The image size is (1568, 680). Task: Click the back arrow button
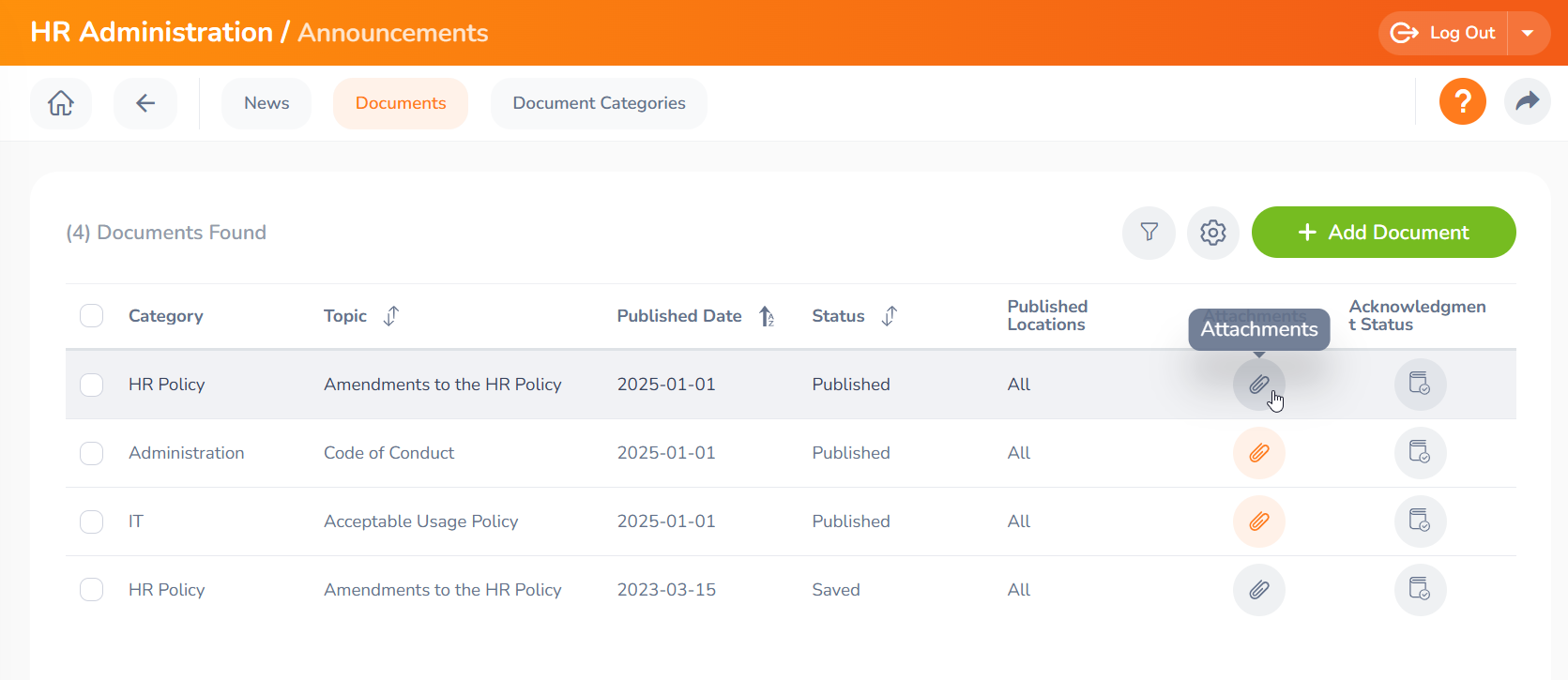click(x=145, y=103)
